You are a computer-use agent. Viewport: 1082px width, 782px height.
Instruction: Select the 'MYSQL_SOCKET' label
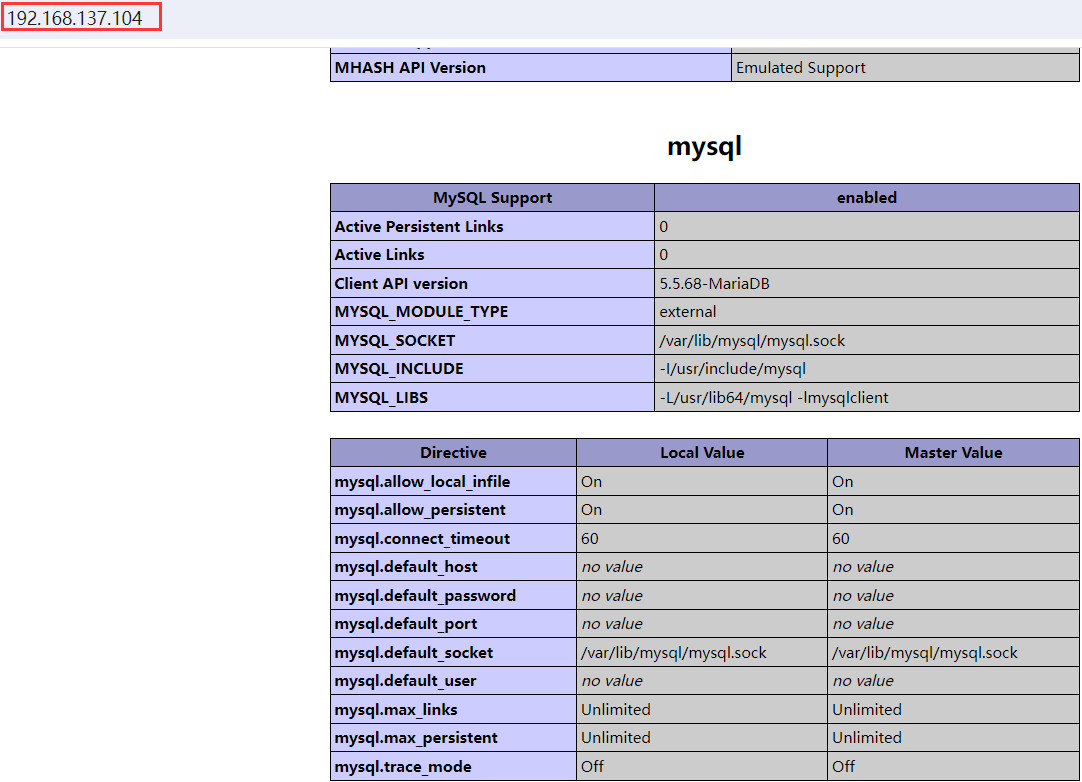(x=493, y=340)
